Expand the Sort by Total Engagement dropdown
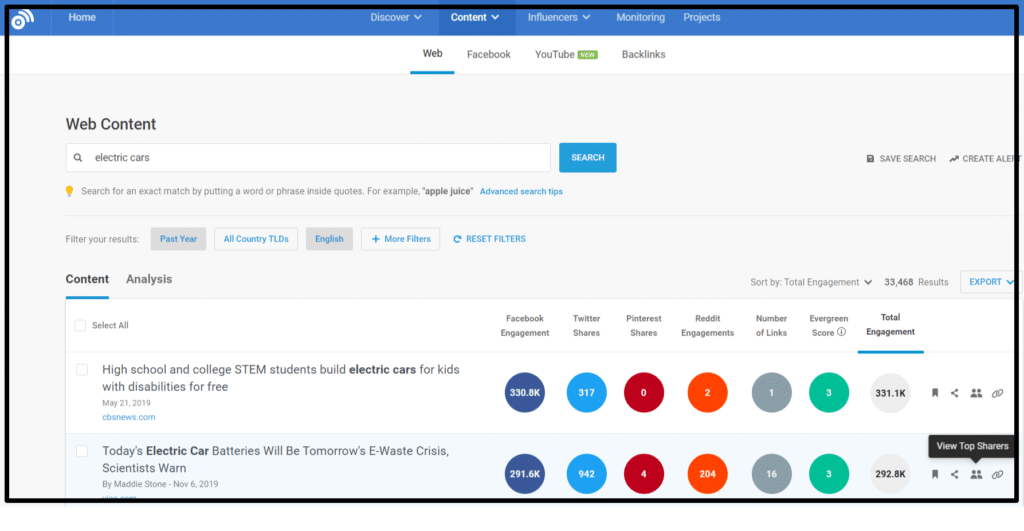Image resolution: width=1024 pixels, height=531 pixels. point(811,282)
